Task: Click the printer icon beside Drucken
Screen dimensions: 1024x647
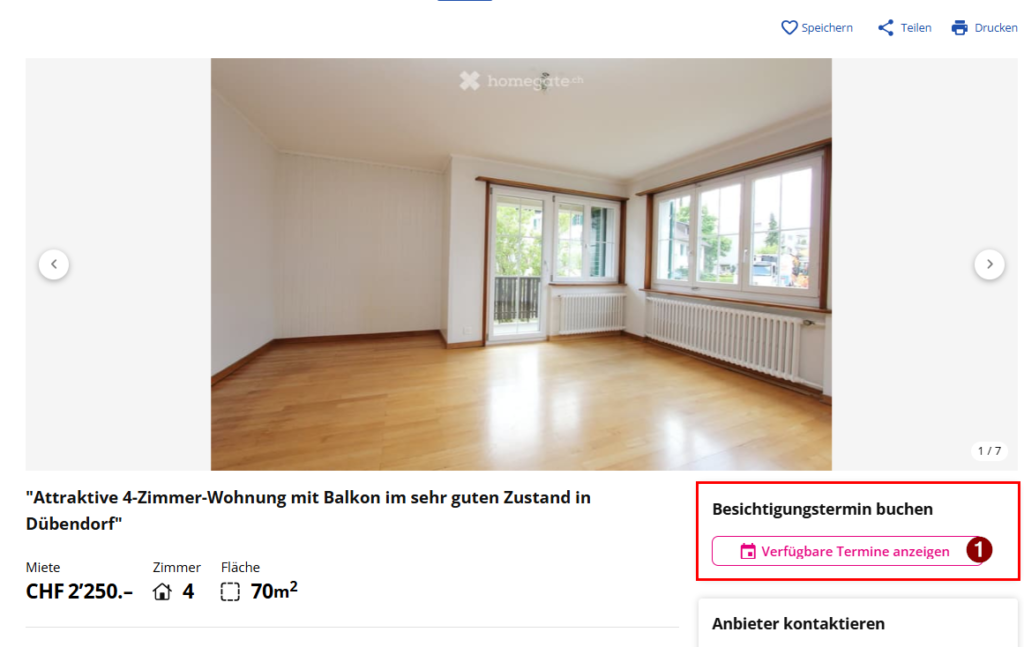Action: [959, 27]
